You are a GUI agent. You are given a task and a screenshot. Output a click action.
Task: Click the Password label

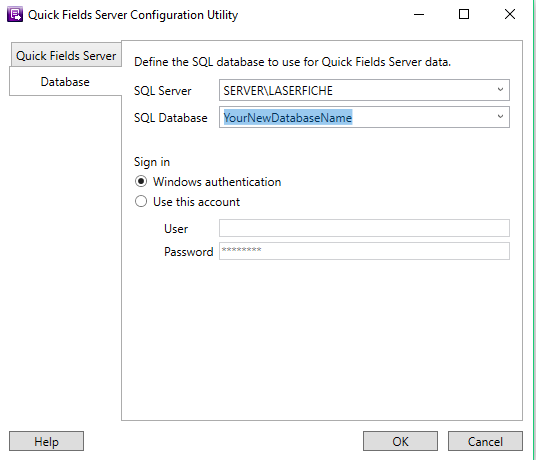(188, 252)
